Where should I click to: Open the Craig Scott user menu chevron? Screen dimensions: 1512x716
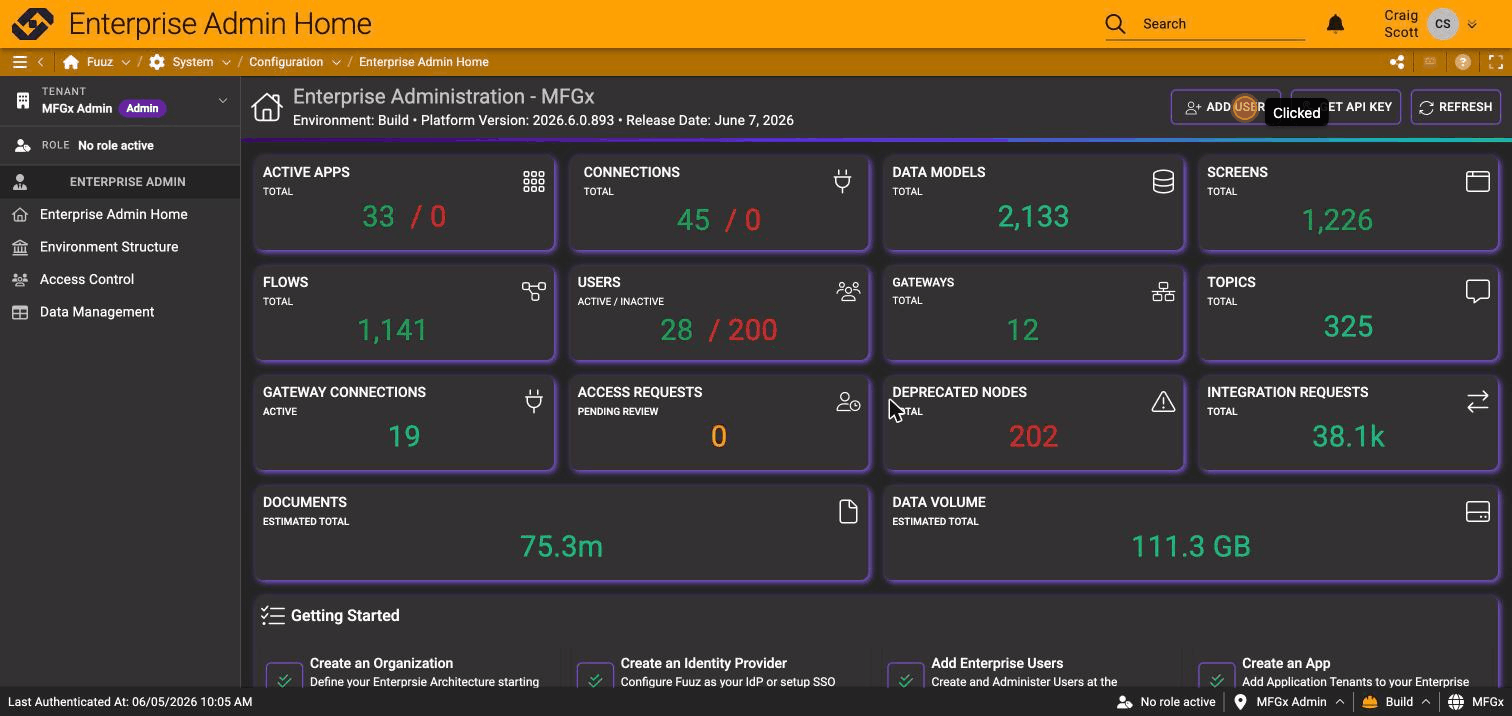[1472, 25]
